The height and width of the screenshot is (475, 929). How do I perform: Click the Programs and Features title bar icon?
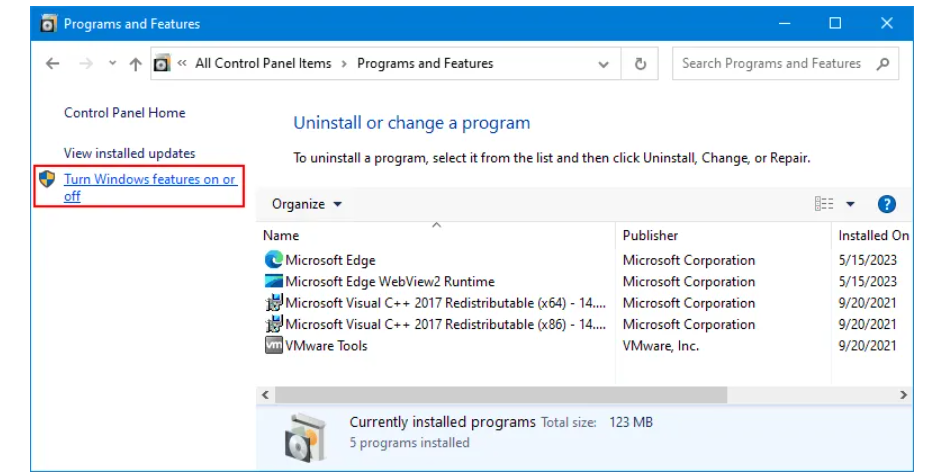(48, 24)
